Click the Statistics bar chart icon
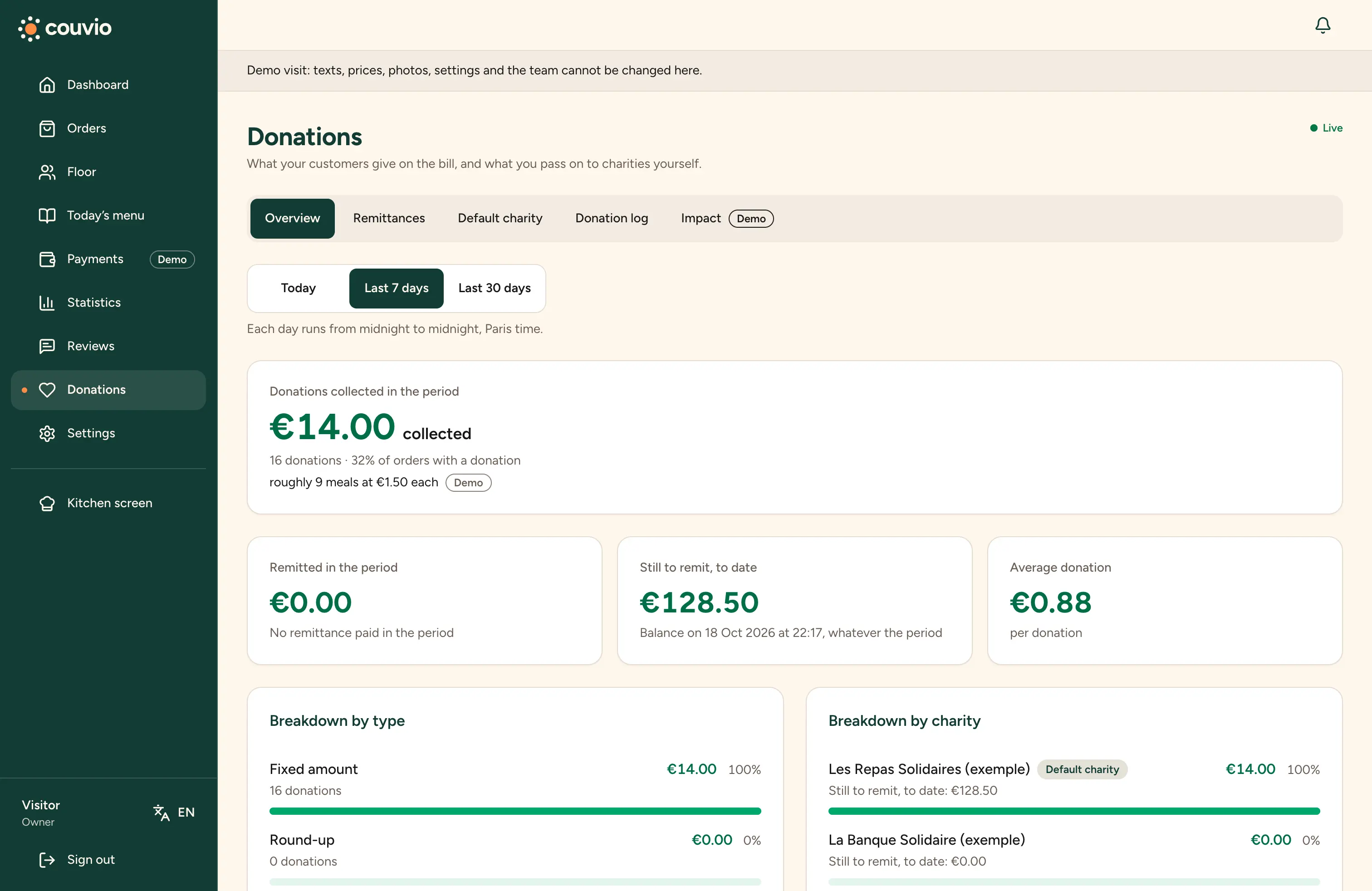Viewport: 1372px width, 891px height. pos(47,303)
